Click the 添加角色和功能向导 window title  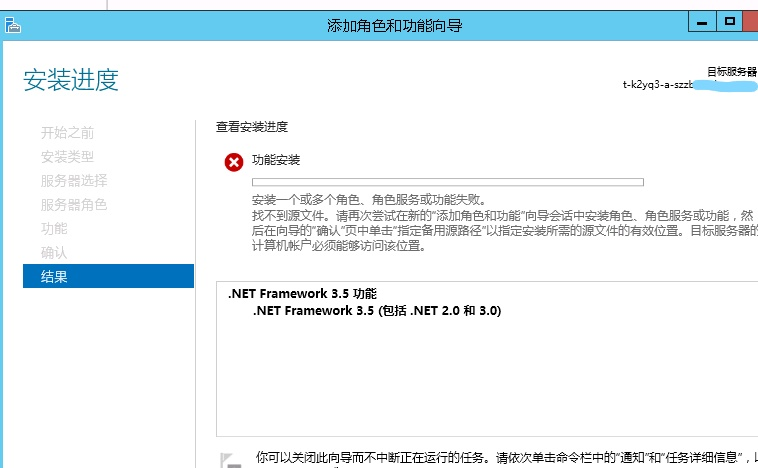[x=394, y=26]
